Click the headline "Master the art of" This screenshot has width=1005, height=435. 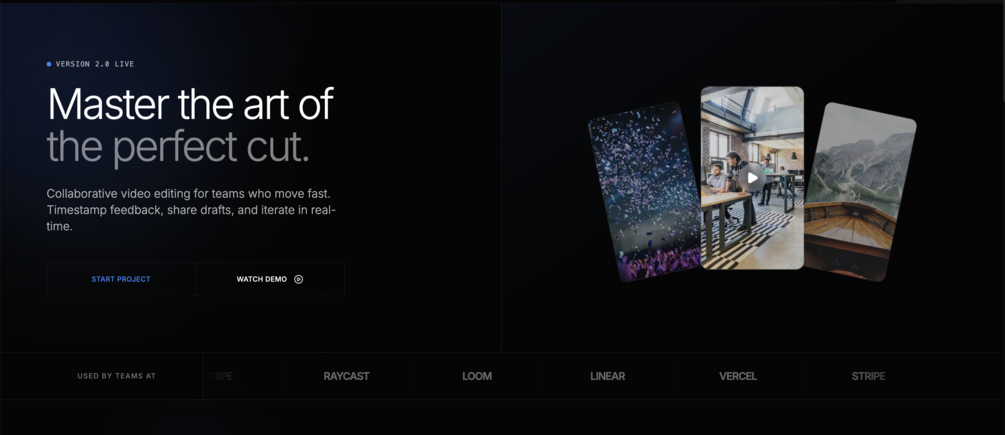[x=190, y=104]
